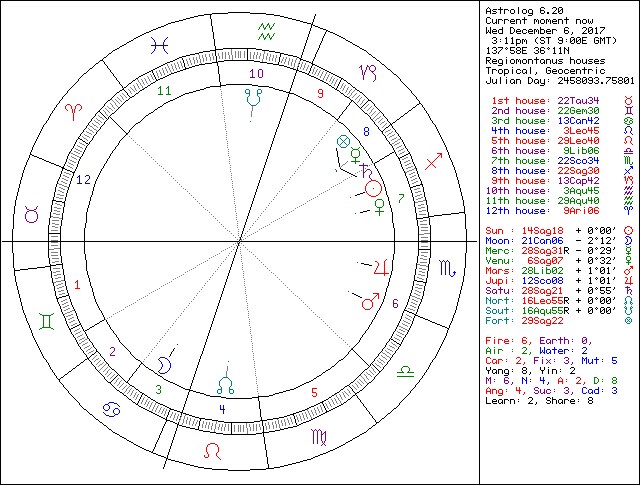Viewport: 640px width, 485px height.
Task: Click house number 11 in the wheel
Action: 164,91
